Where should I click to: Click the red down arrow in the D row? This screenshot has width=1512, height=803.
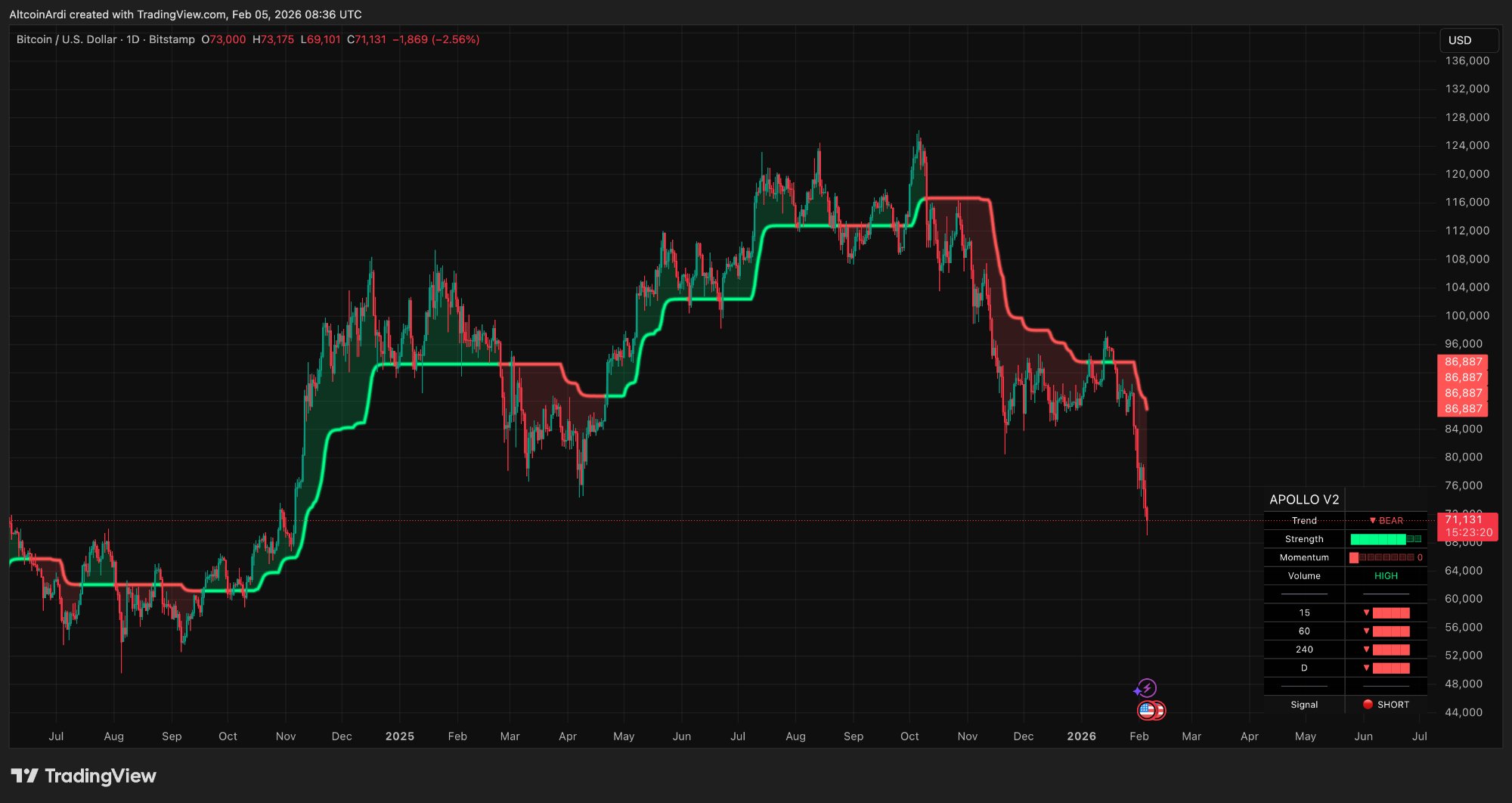tap(1366, 668)
